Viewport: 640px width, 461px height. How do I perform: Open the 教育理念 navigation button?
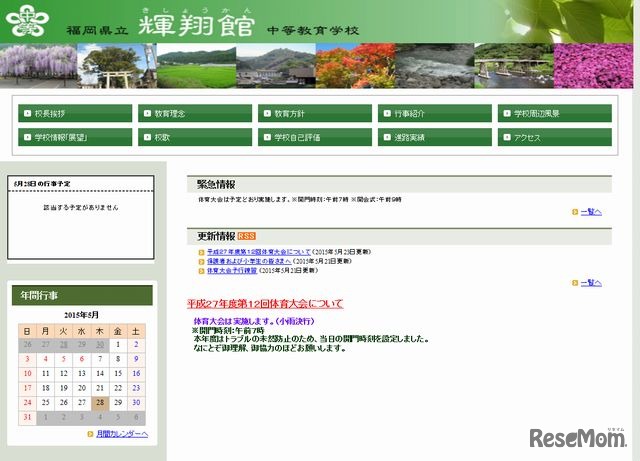[195, 114]
